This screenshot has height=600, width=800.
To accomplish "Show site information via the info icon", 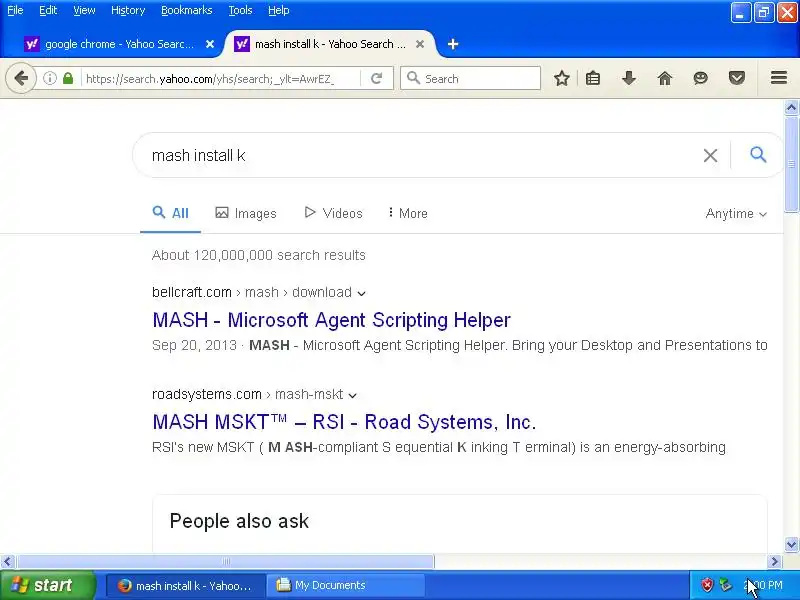I will (x=49, y=78).
